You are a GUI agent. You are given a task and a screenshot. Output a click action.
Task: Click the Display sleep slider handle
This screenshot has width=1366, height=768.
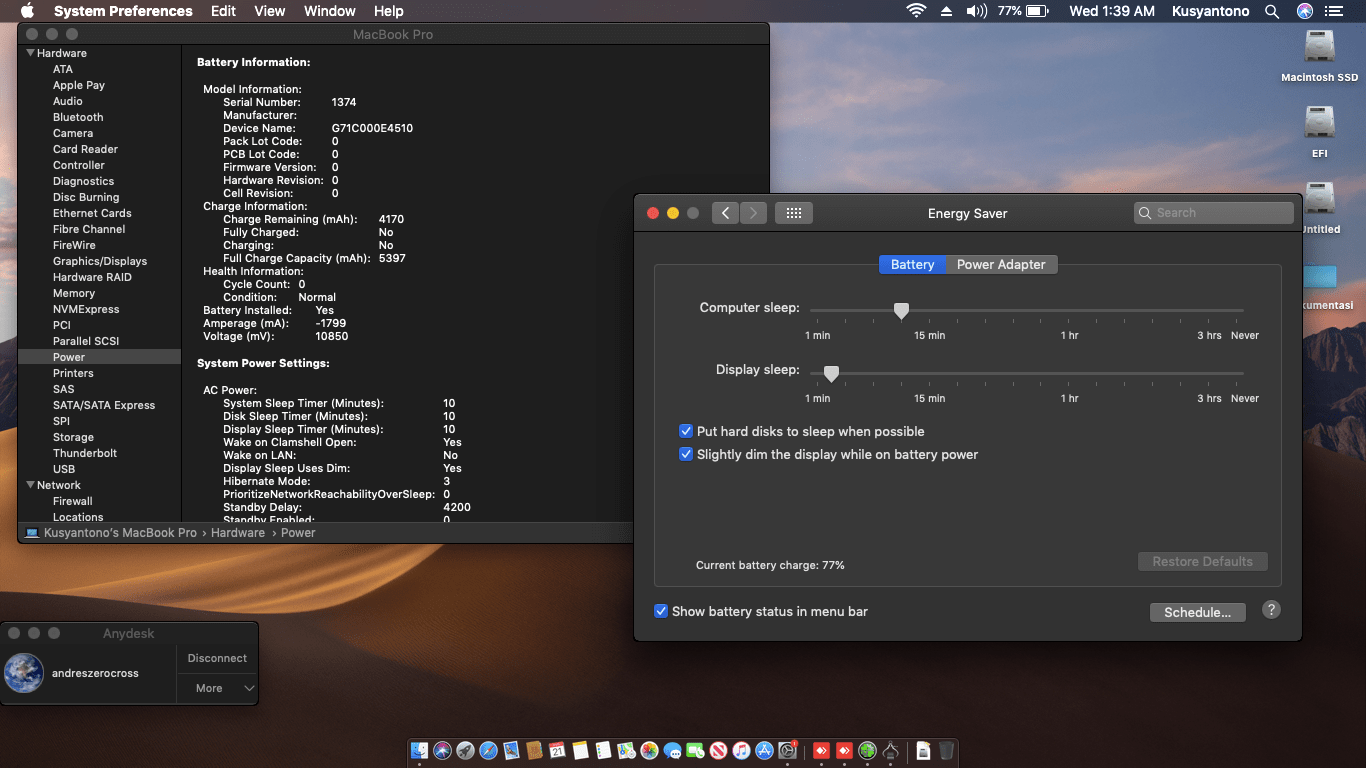(831, 374)
